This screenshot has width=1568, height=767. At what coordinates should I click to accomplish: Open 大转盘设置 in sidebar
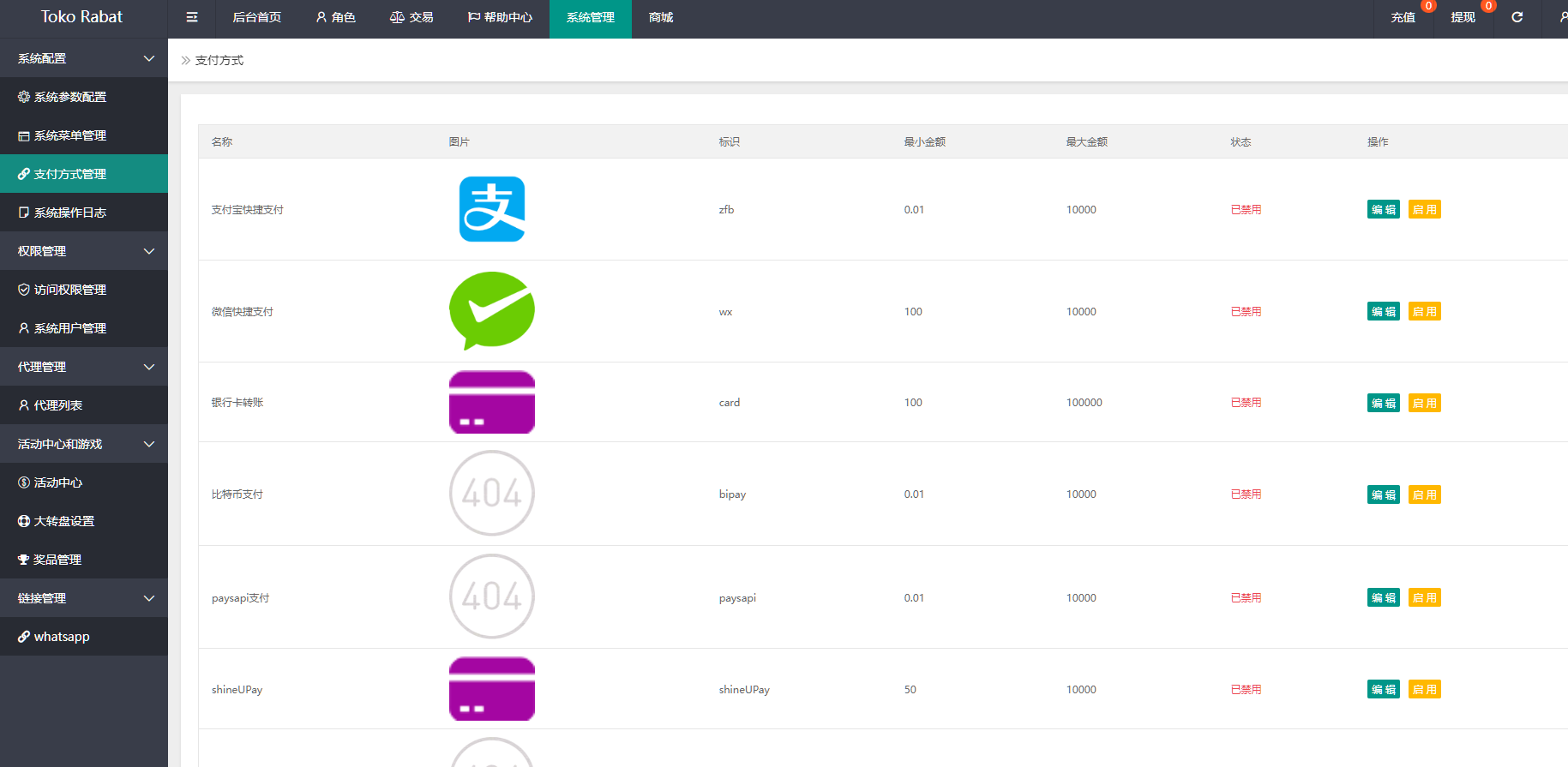63,521
